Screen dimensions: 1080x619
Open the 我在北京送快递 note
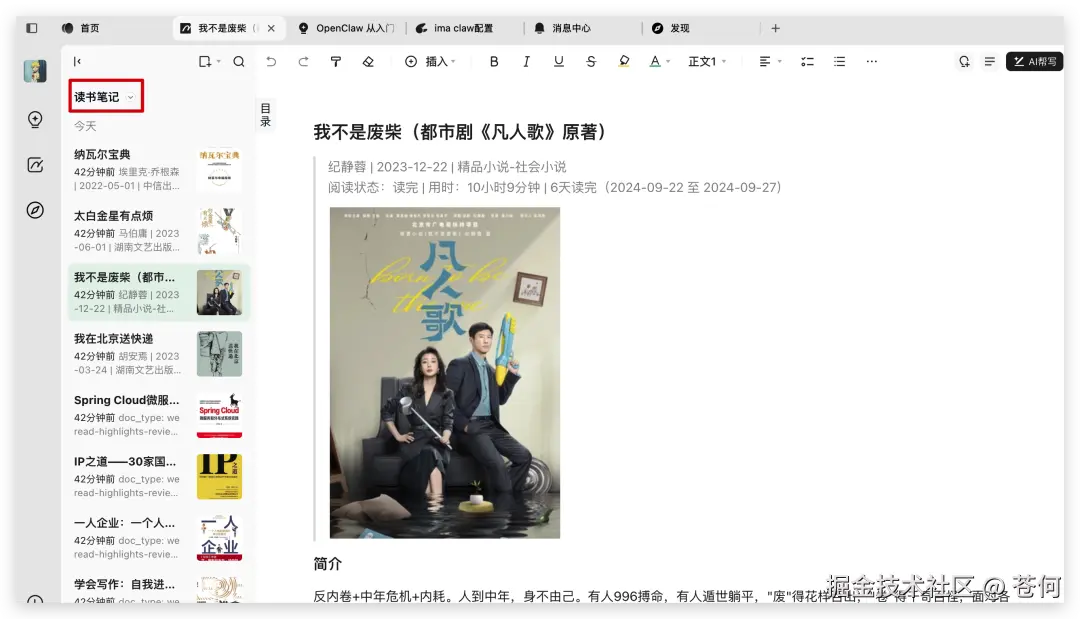(x=158, y=353)
